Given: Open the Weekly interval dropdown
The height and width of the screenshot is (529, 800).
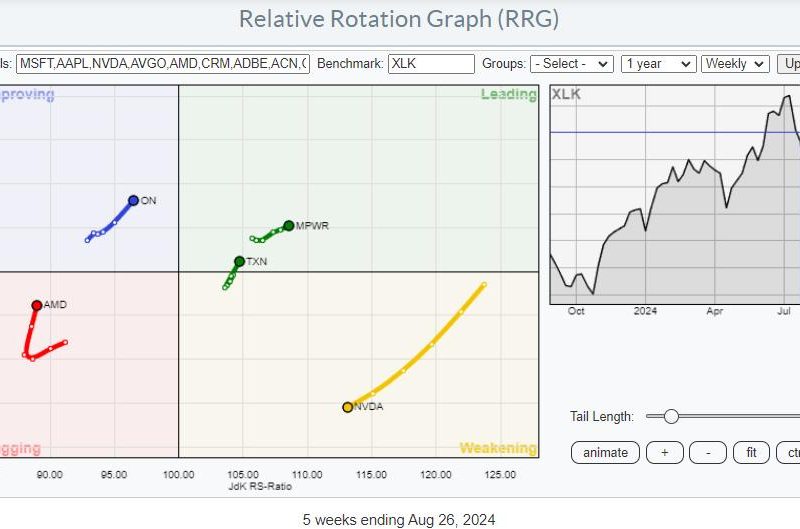Looking at the screenshot, I should point(735,64).
